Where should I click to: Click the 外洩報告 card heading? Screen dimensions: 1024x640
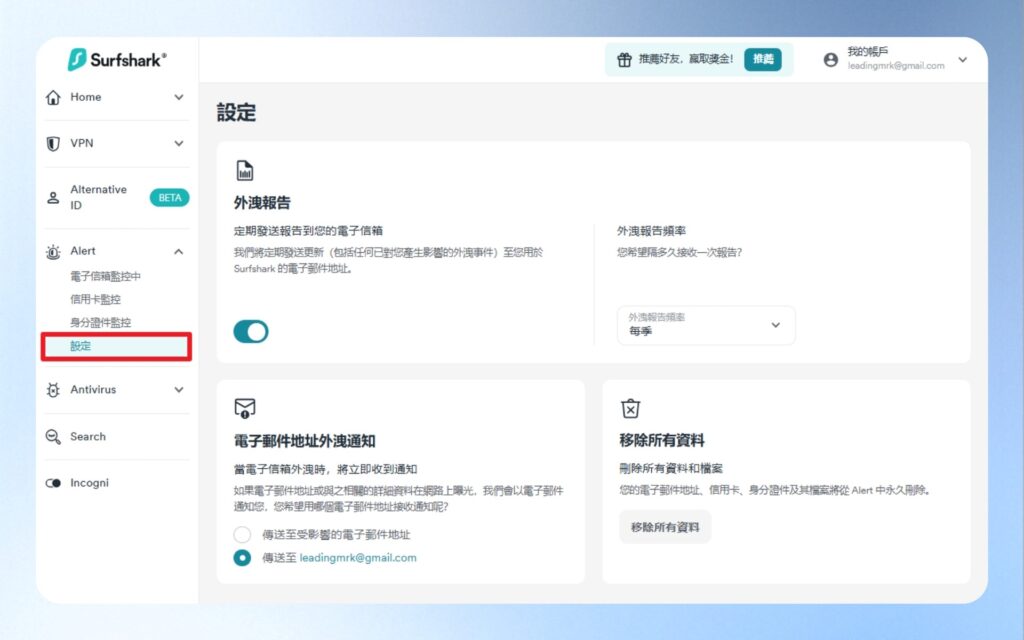tap(263, 203)
